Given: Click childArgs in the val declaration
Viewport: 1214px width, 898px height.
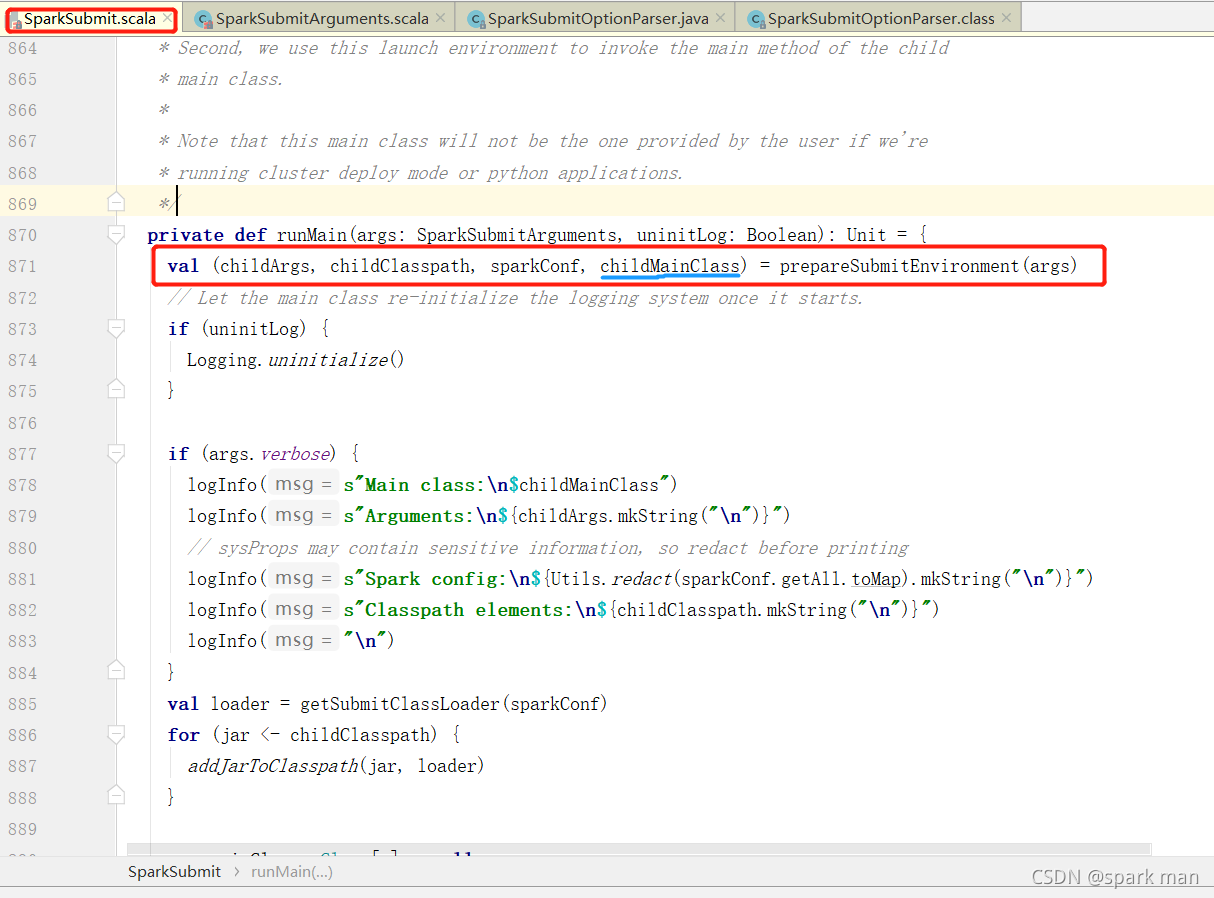Looking at the screenshot, I should (264, 266).
